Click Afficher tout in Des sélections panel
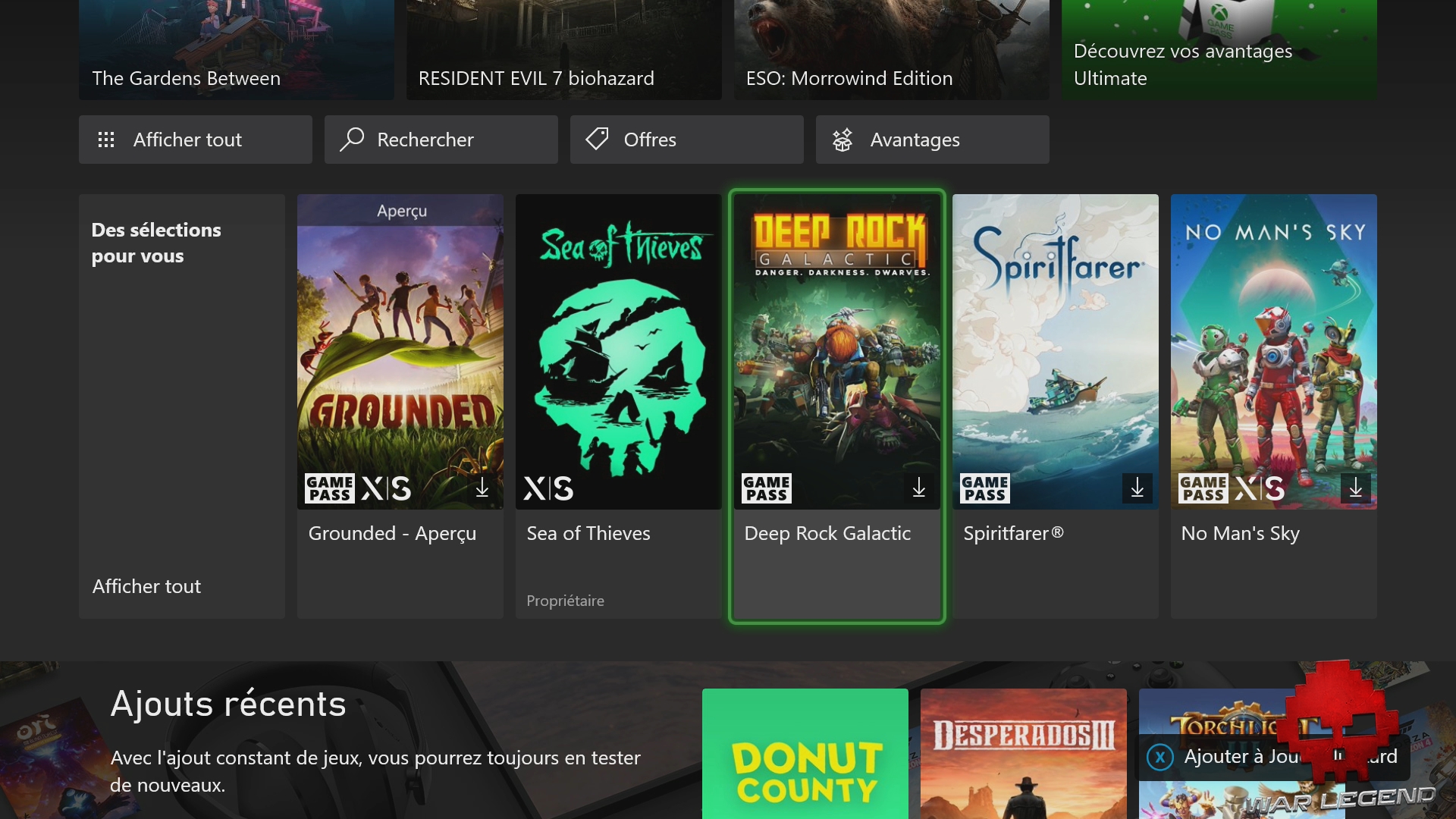This screenshot has width=1456, height=819. 146,586
